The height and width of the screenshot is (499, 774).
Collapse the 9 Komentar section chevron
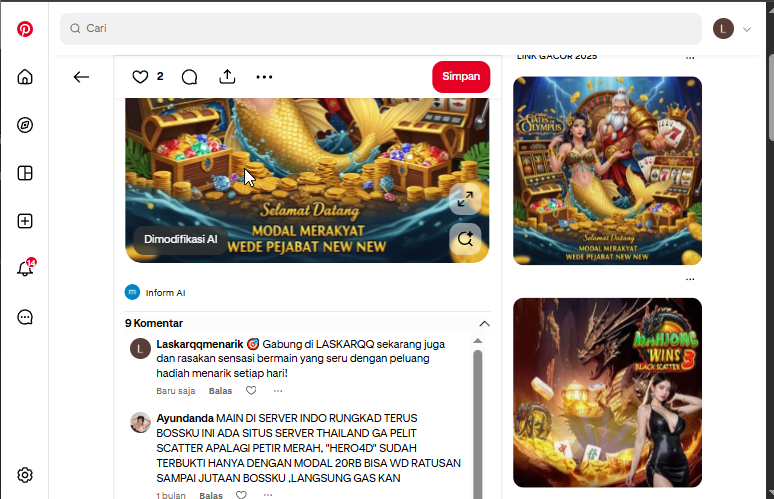coord(484,324)
